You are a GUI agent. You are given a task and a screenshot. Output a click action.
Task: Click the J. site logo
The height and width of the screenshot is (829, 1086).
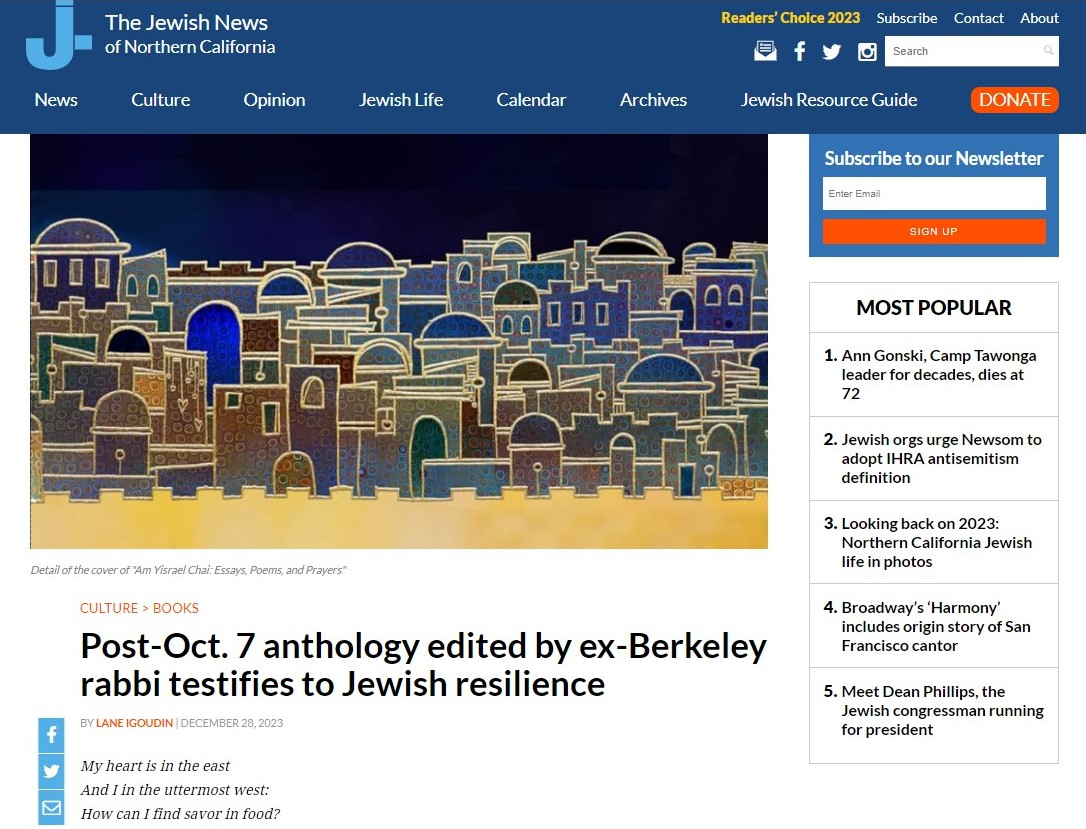[x=58, y=36]
